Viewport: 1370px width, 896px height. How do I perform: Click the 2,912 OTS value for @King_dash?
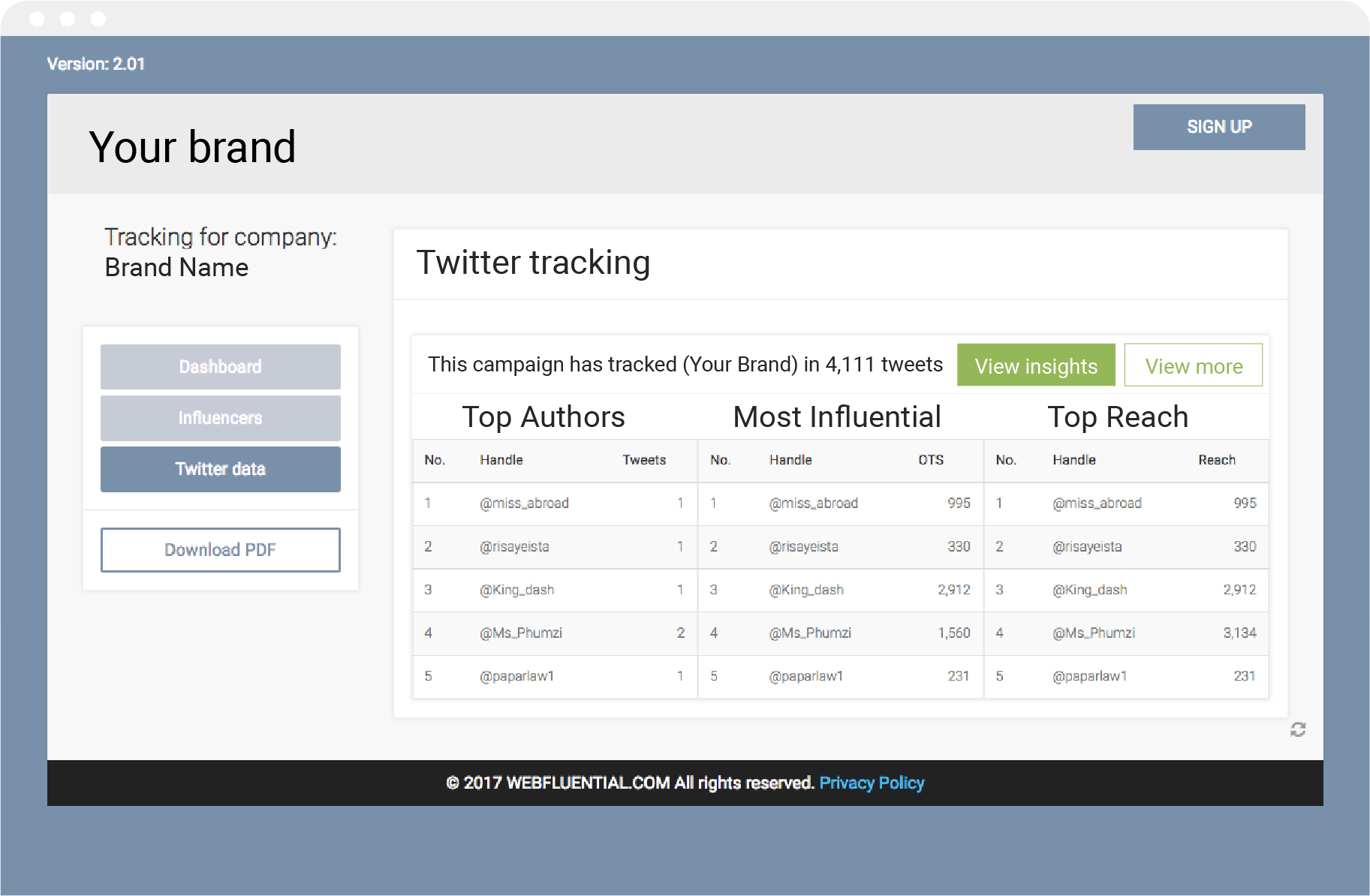(x=953, y=590)
